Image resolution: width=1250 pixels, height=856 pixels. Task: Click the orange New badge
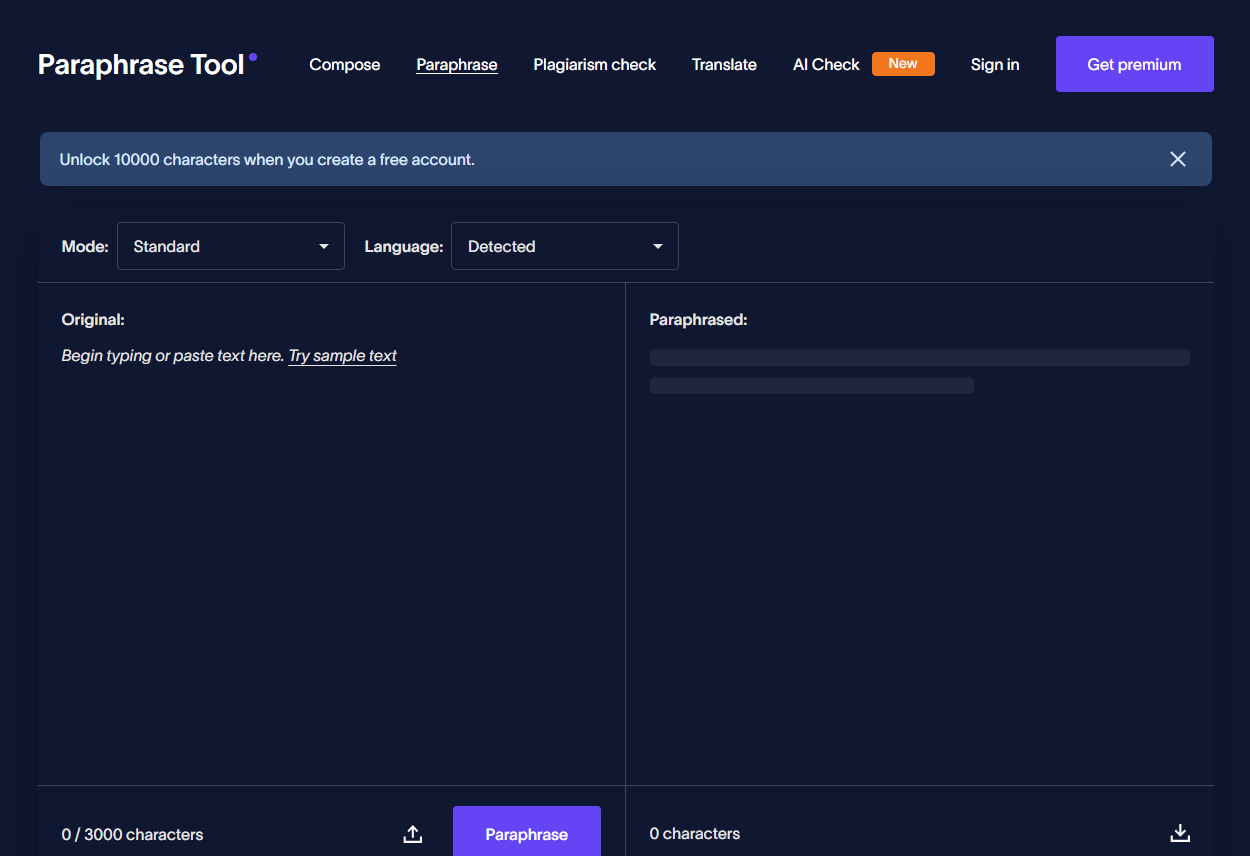point(903,64)
